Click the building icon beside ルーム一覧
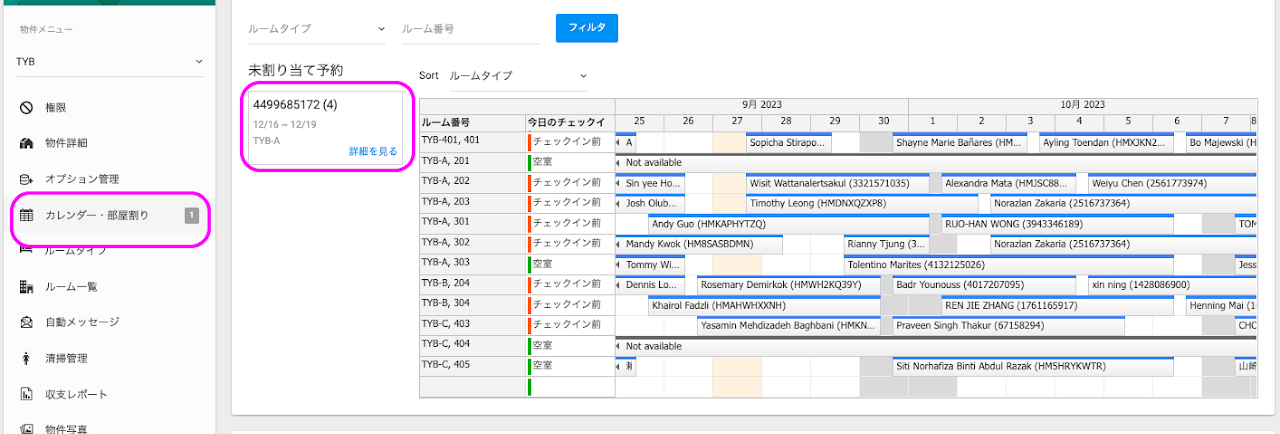The height and width of the screenshot is (434, 1280). click(x=27, y=287)
